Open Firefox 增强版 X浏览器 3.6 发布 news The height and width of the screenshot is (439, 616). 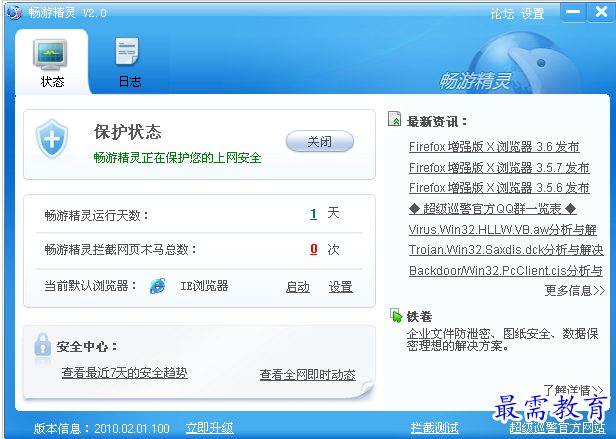point(494,147)
